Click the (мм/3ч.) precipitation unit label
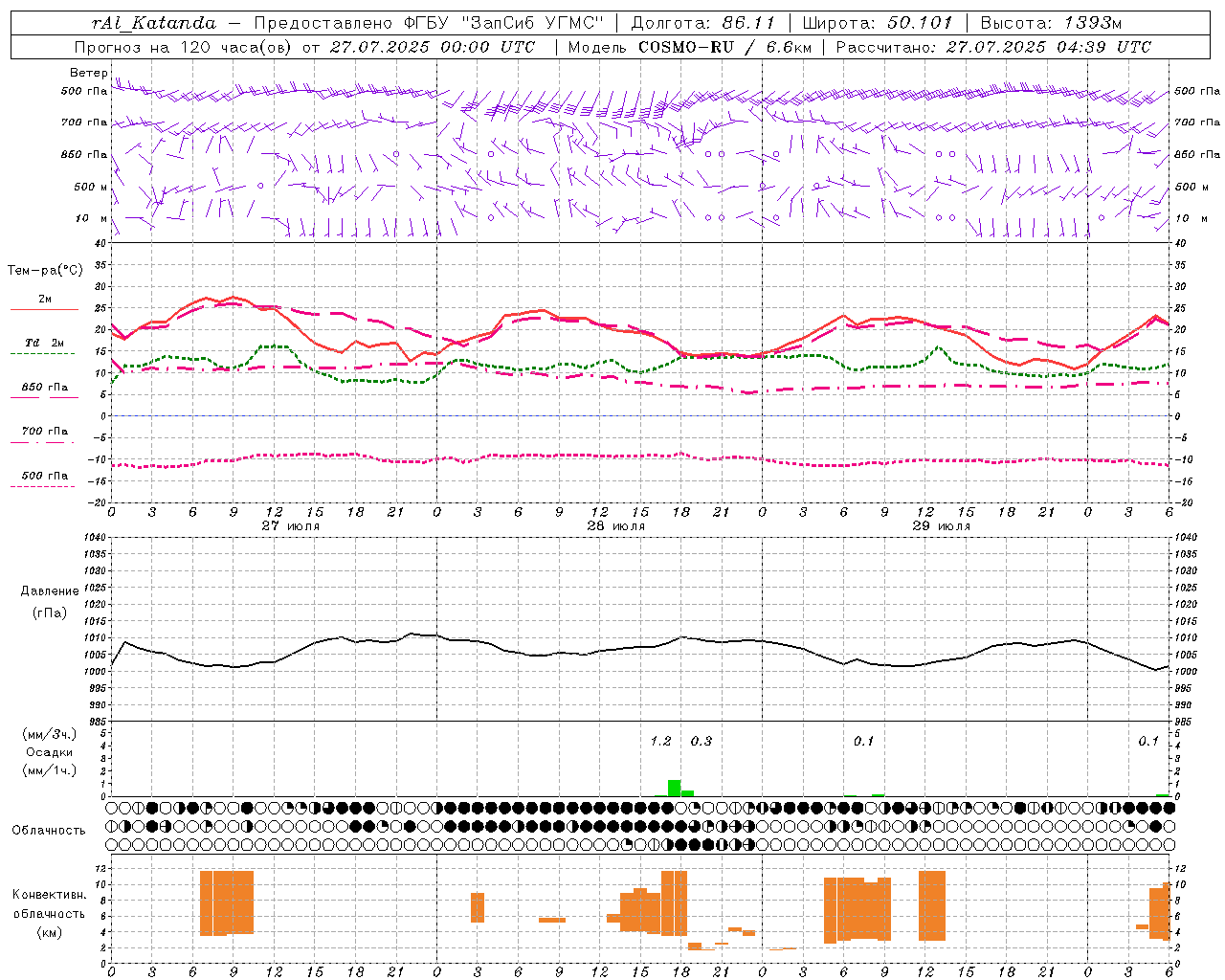This screenshot has width=1225, height=980. (50, 735)
